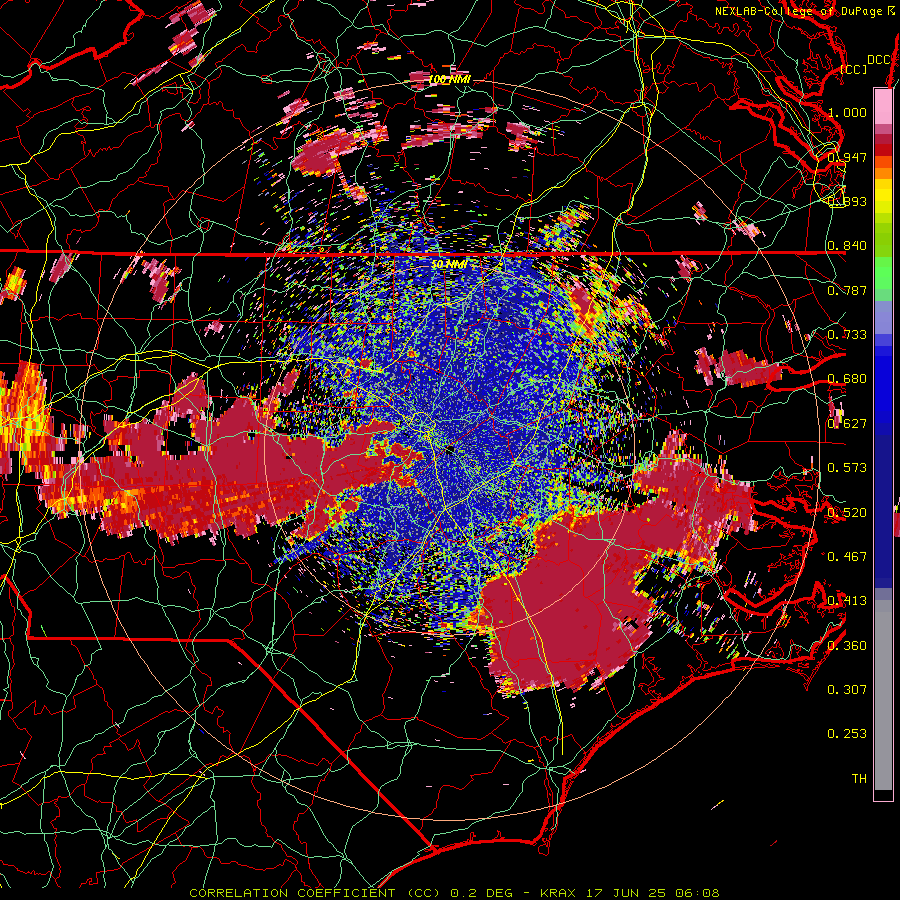Select the 0.360 scale value
This screenshot has width=900, height=900.
pos(847,645)
